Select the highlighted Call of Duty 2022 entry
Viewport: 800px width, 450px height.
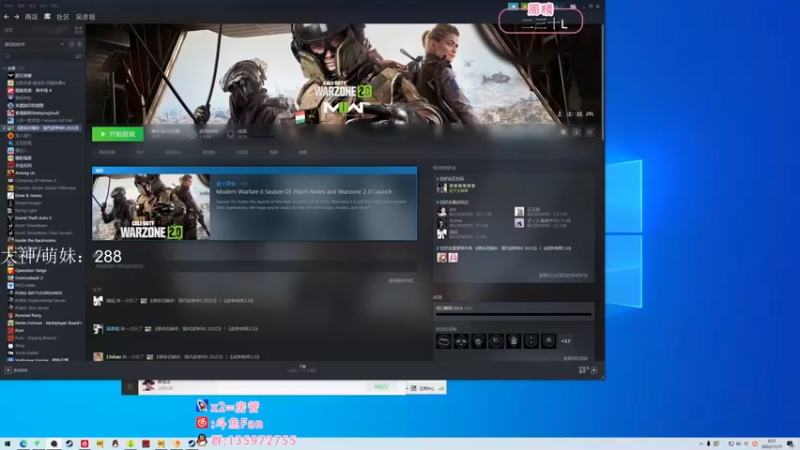point(43,128)
